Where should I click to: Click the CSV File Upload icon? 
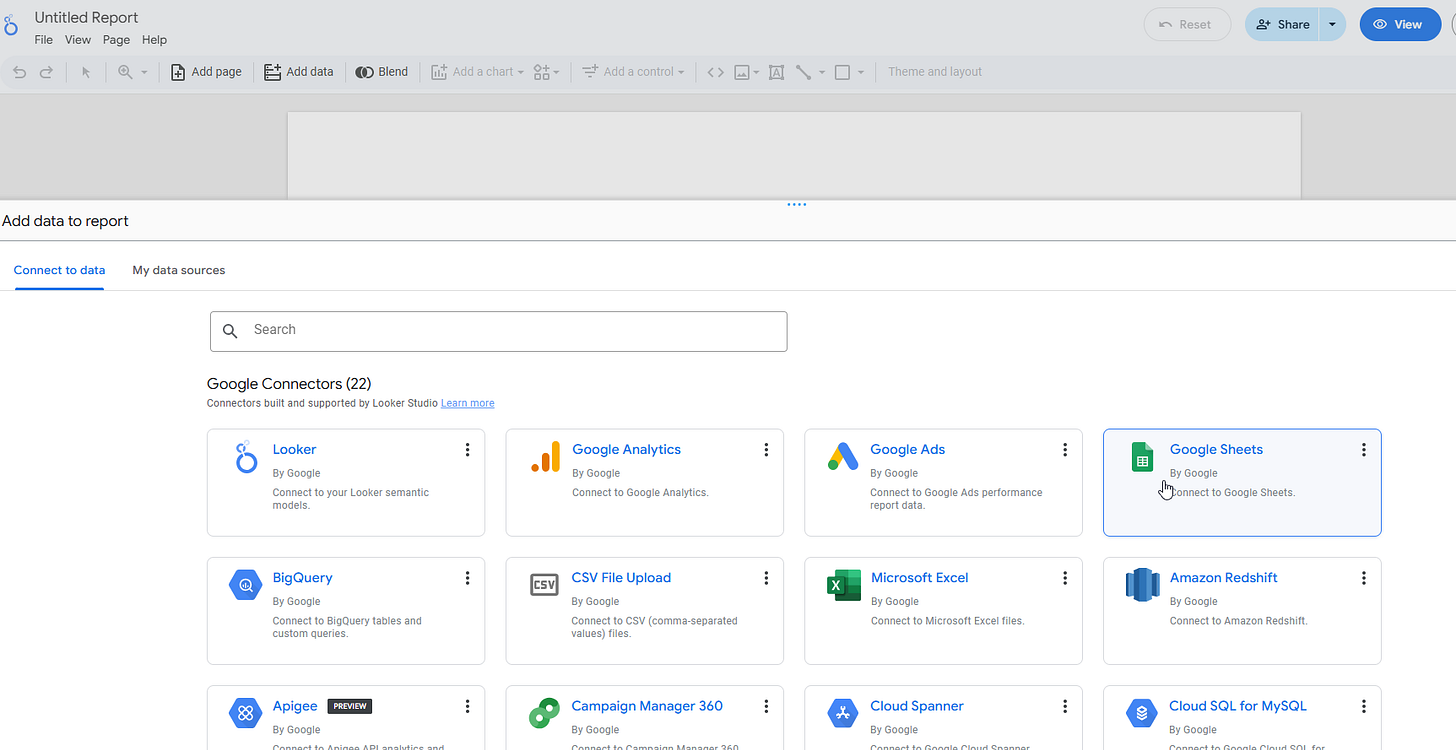point(544,585)
